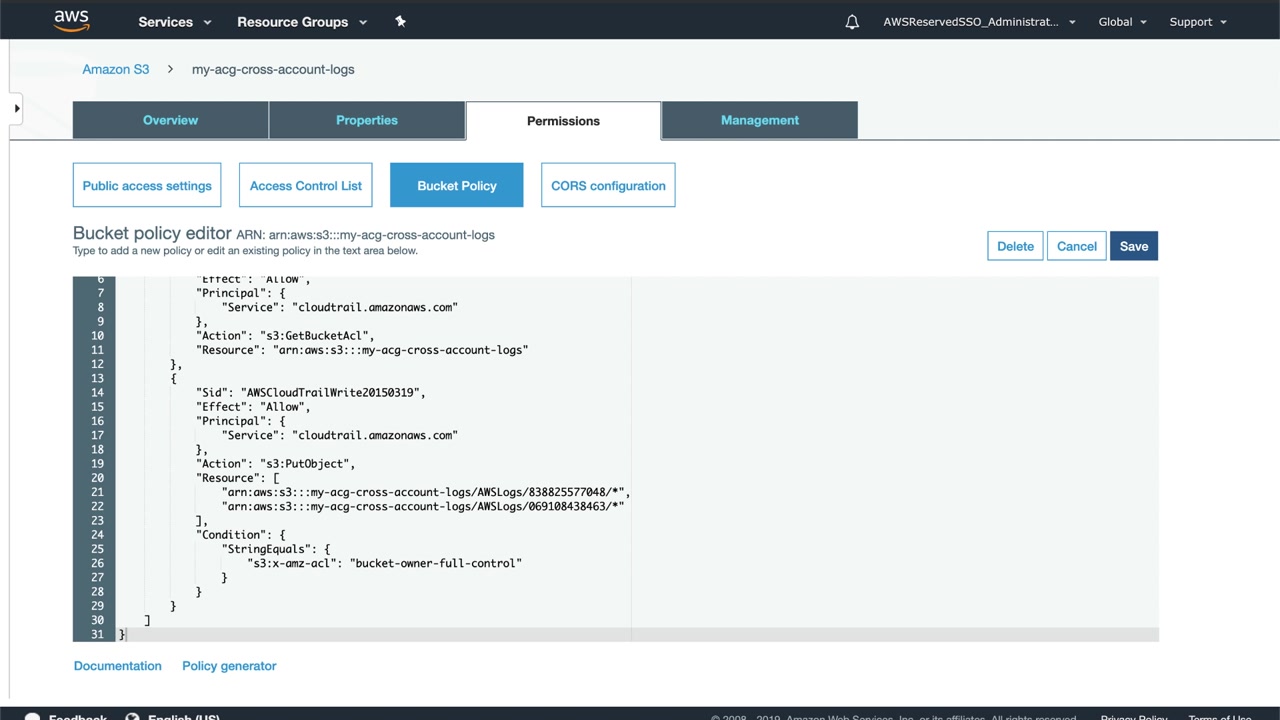Screen dimensions: 1280x720
Task: Place cursor on the "s3:GetBucketAcl" action
Action: [x=317, y=336]
